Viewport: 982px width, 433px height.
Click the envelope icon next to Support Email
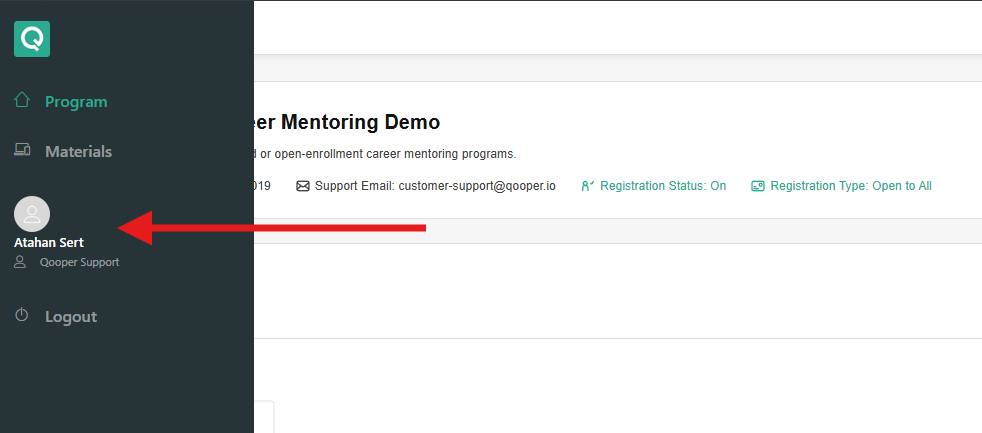303,186
